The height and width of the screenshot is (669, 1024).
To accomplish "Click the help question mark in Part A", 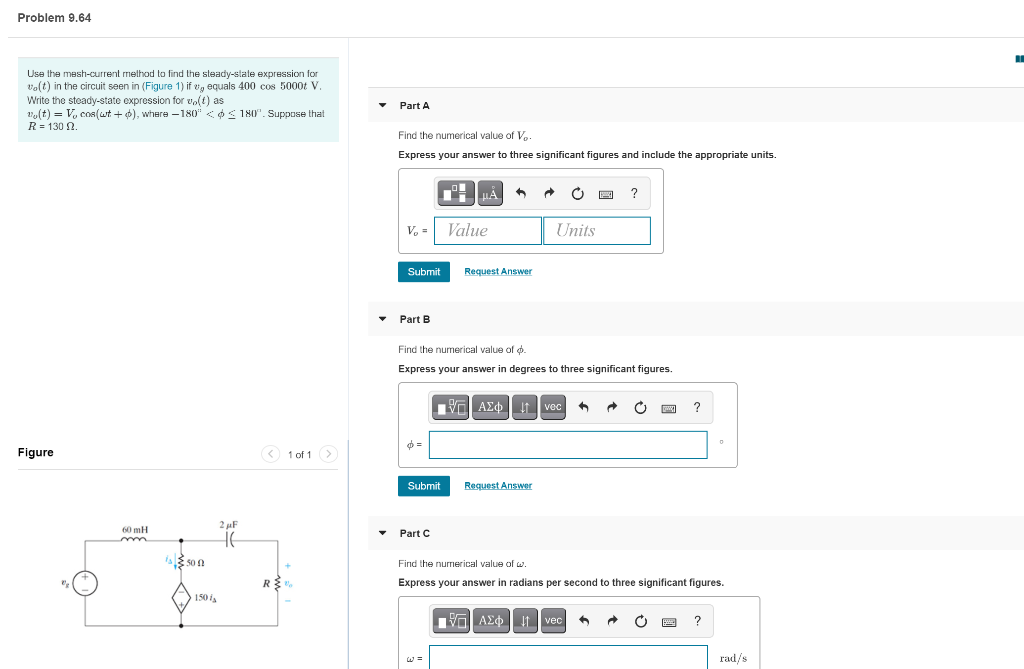I will (x=634, y=193).
